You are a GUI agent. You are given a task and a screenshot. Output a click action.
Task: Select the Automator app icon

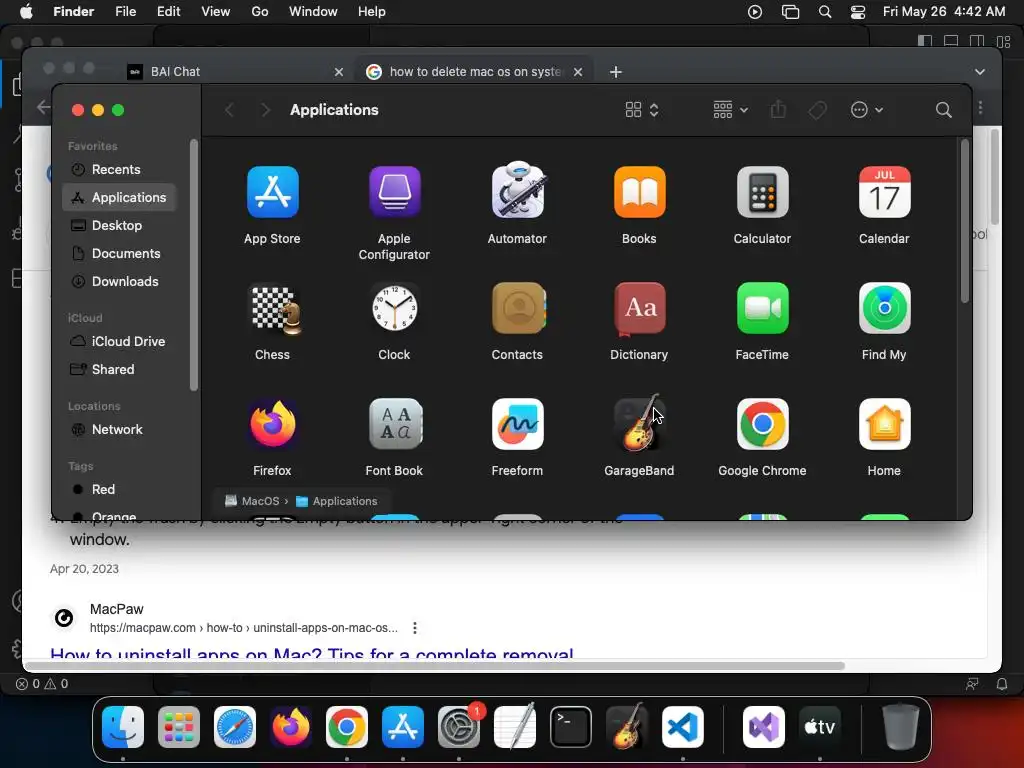point(517,191)
